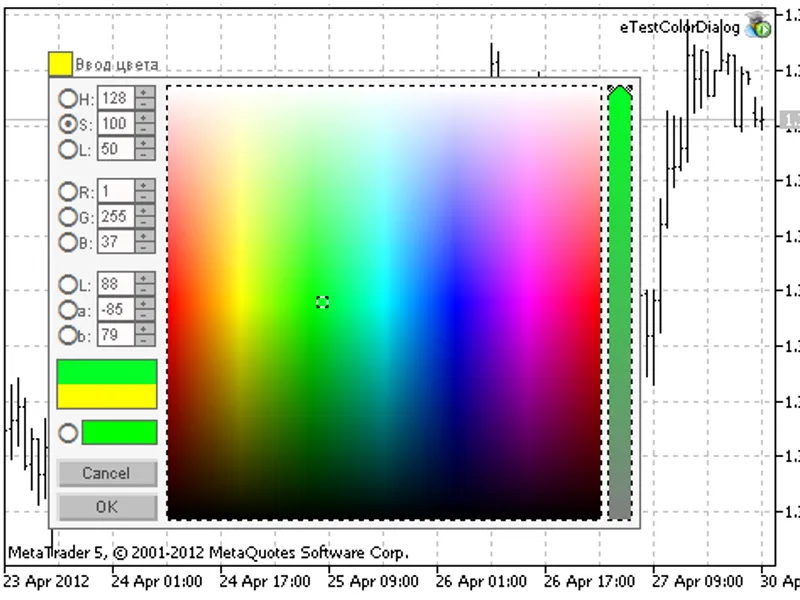
Task: Click the Ввод цвета label
Action: pos(117,65)
